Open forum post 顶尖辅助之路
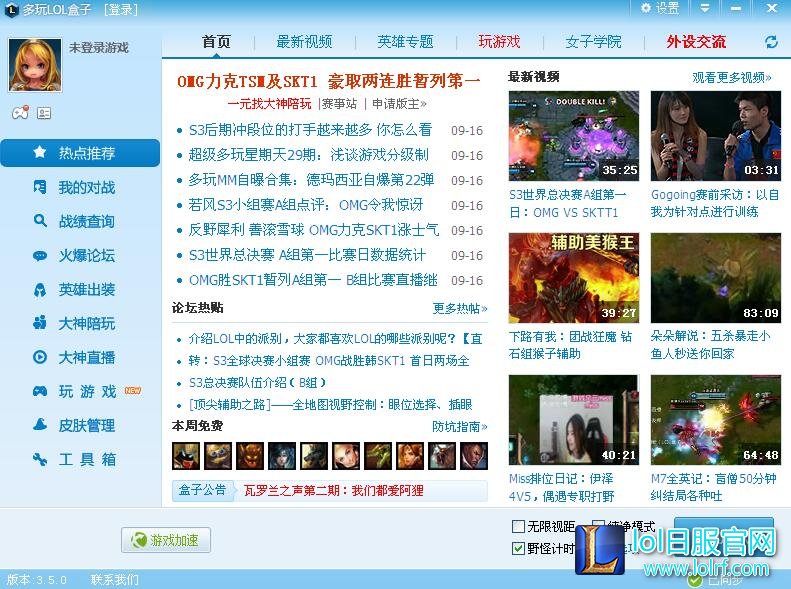The width and height of the screenshot is (791, 589). point(330,404)
